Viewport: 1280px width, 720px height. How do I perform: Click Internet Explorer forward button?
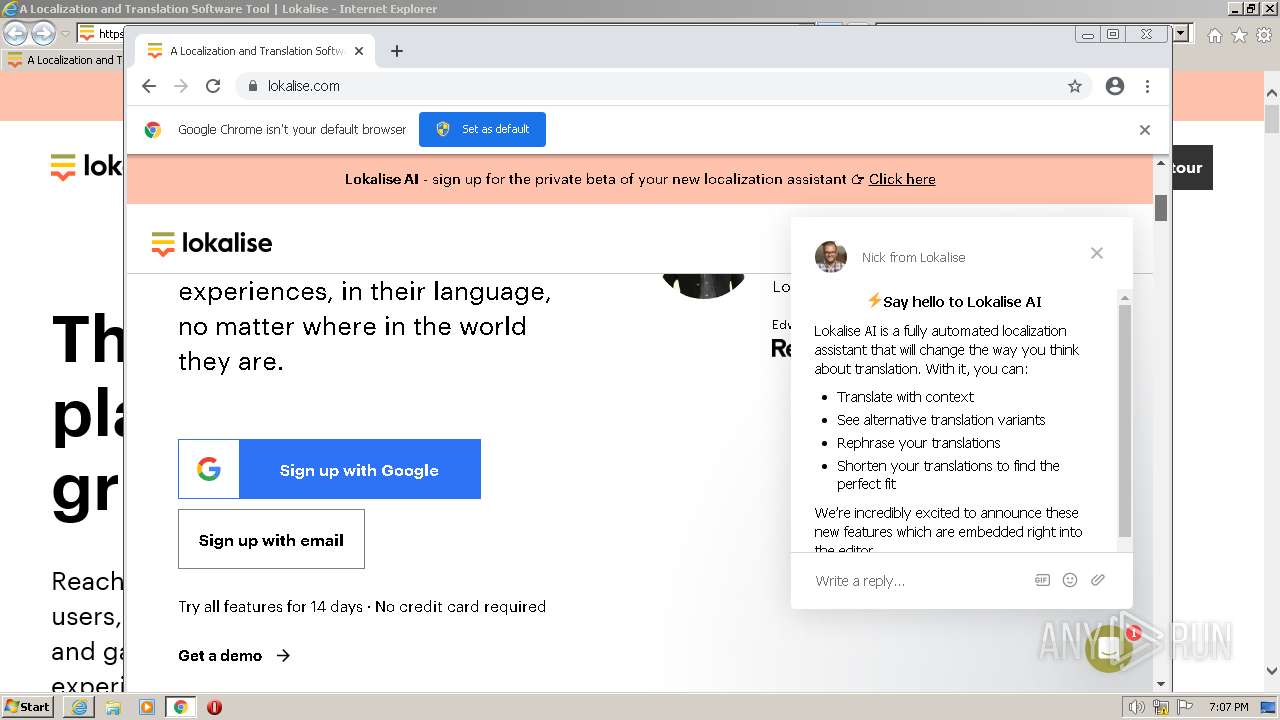coord(43,33)
